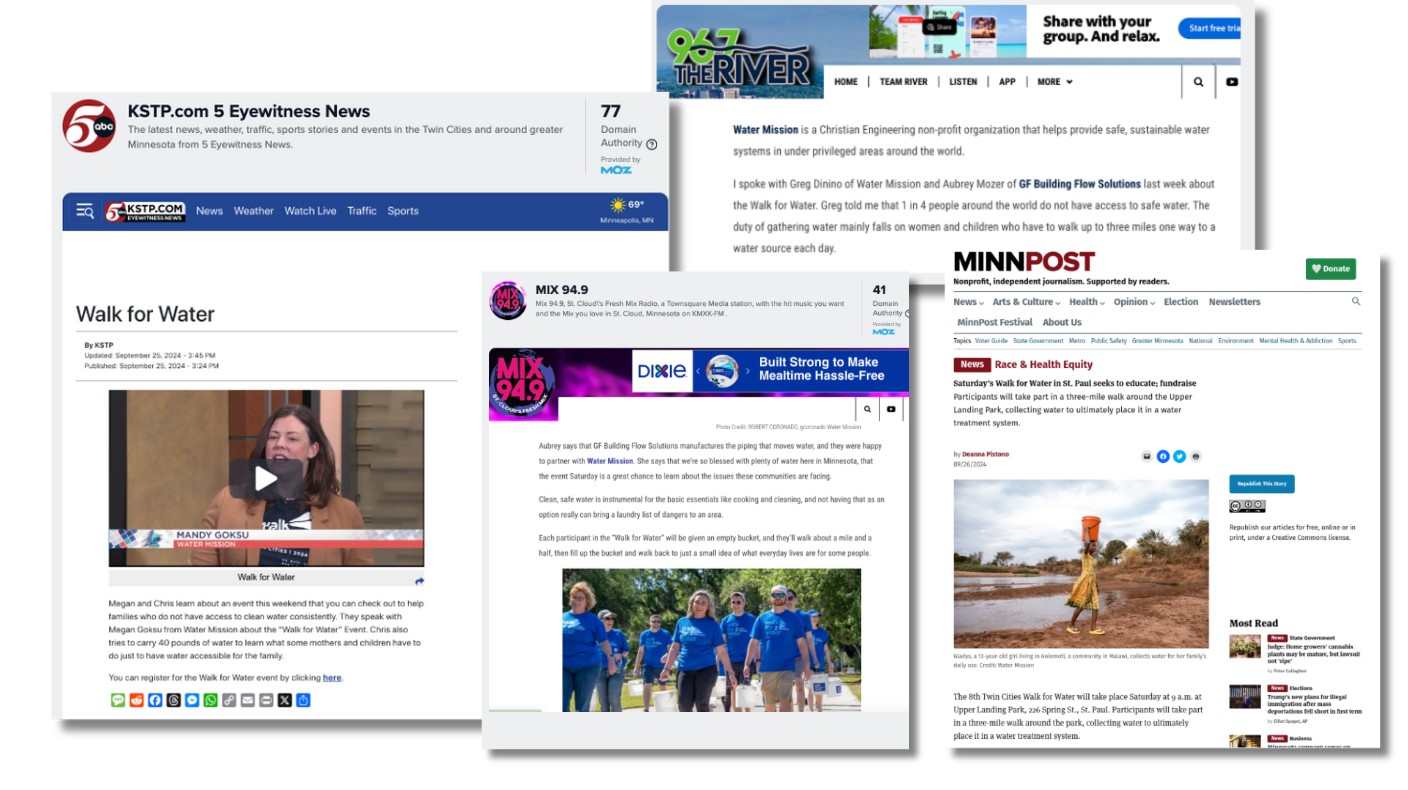Expand the Opinion dropdown on MinnPost
The width and height of the screenshot is (1408, 790).
pos(1134,302)
